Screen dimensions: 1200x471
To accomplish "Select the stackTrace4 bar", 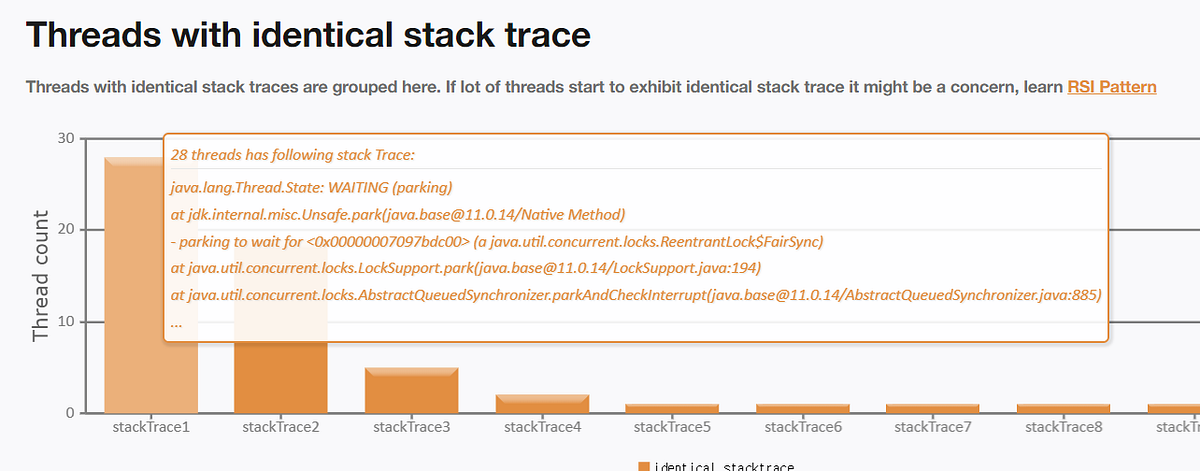I will pyautogui.click(x=542, y=404).
